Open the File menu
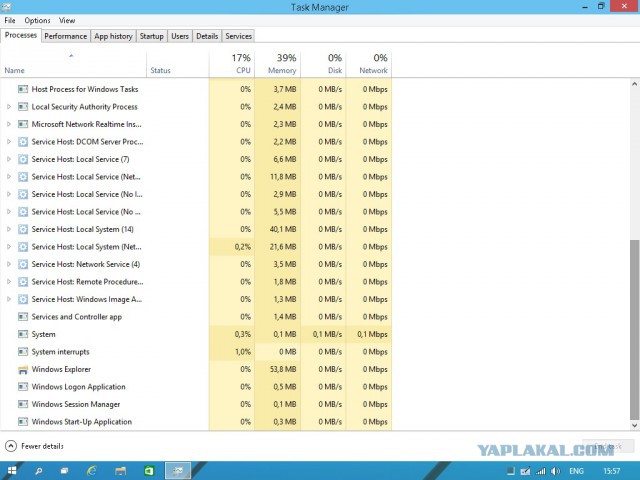The width and height of the screenshot is (640, 480). (x=10, y=20)
